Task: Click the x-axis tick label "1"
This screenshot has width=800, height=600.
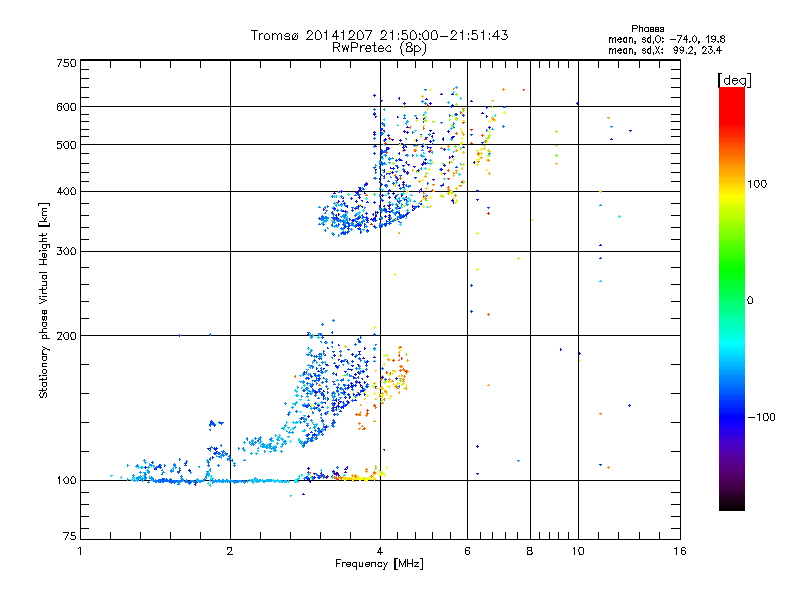Action: point(80,551)
